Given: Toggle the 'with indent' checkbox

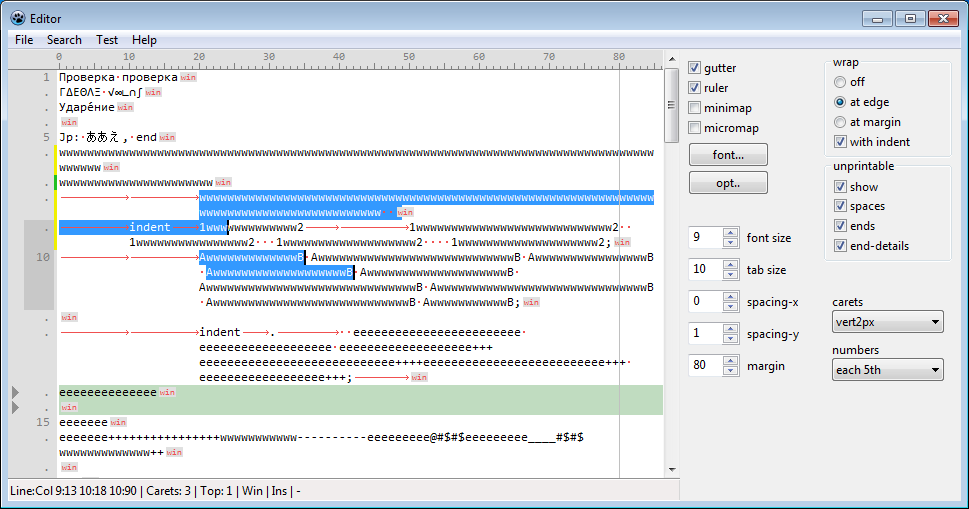Looking at the screenshot, I should coord(840,142).
